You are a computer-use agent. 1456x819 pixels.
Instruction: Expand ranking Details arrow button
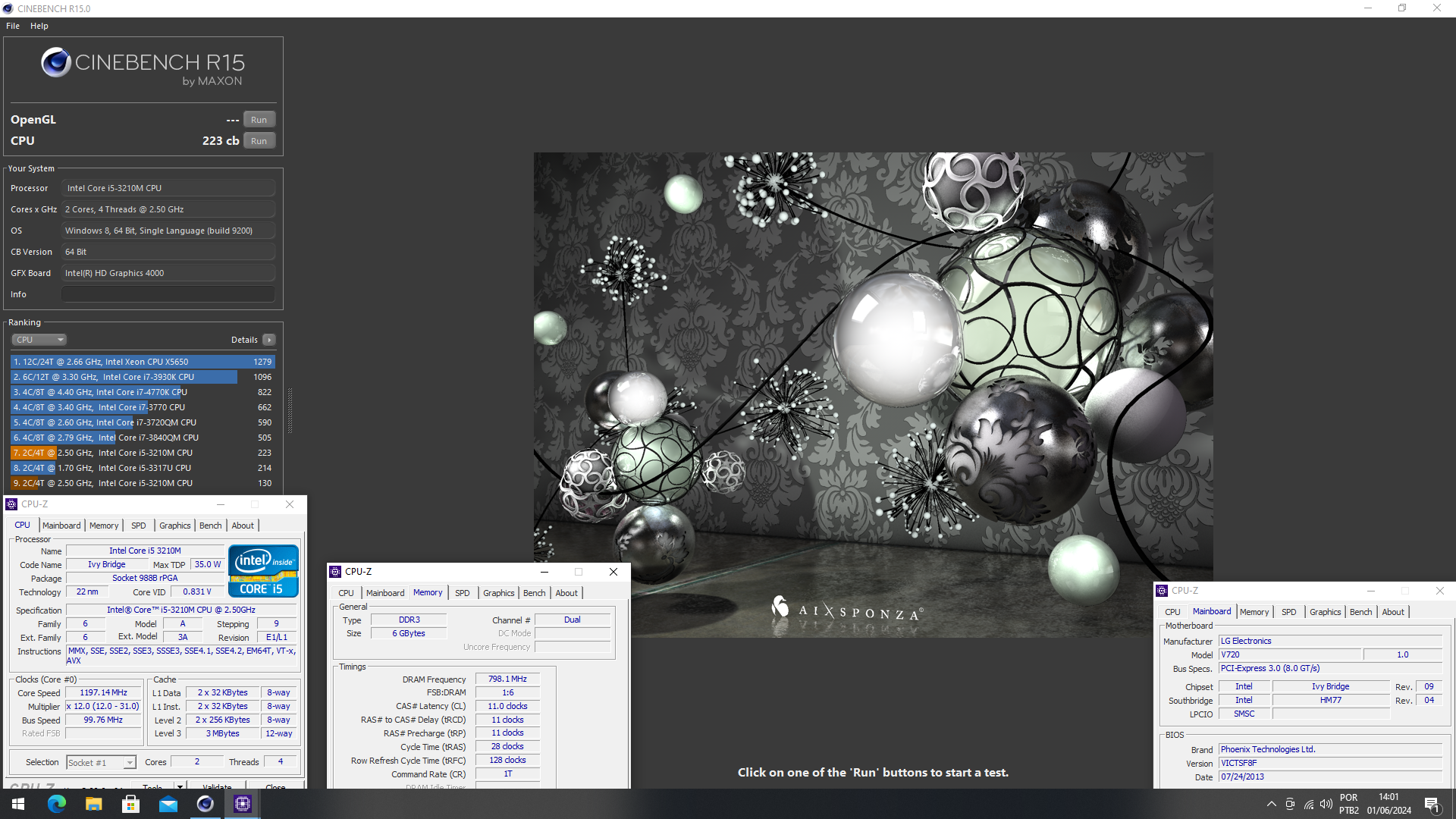(269, 340)
